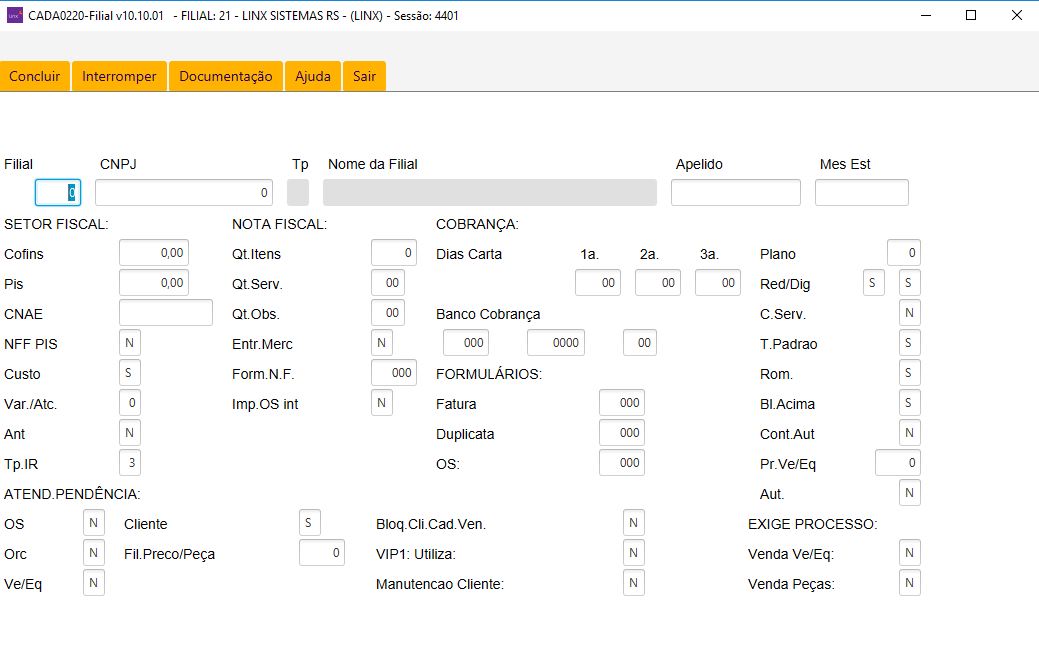Maximize the CADA0220-Filial window
Image resolution: width=1039 pixels, height=649 pixels.
click(971, 15)
